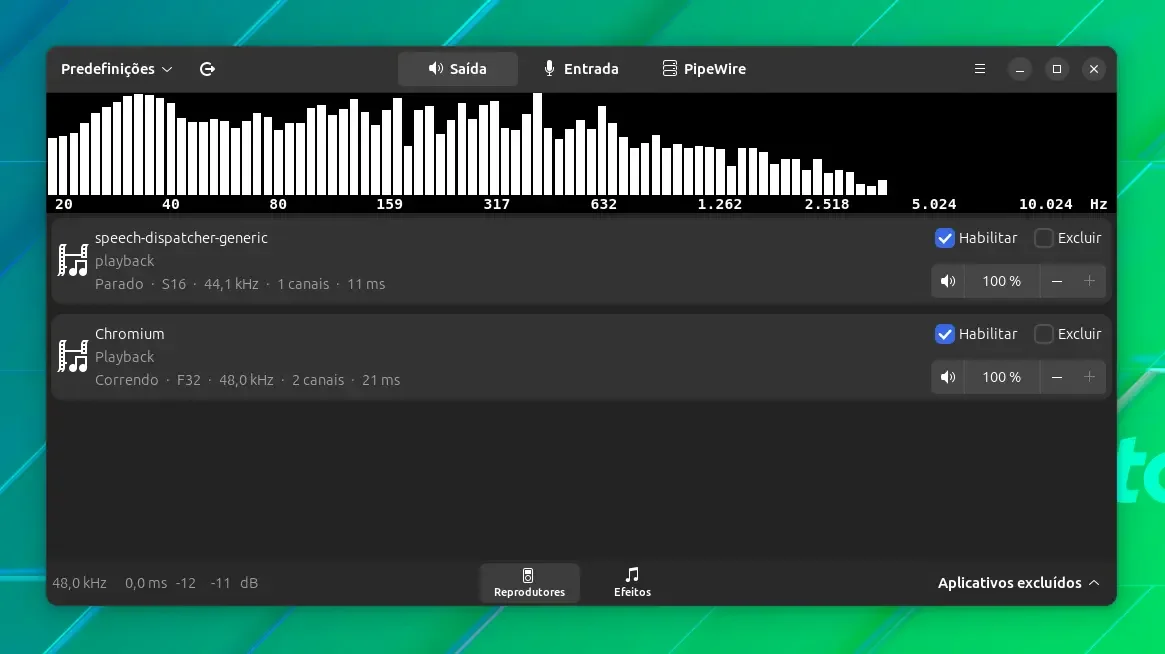Uncheck Habilitar for Chromium

[944, 334]
